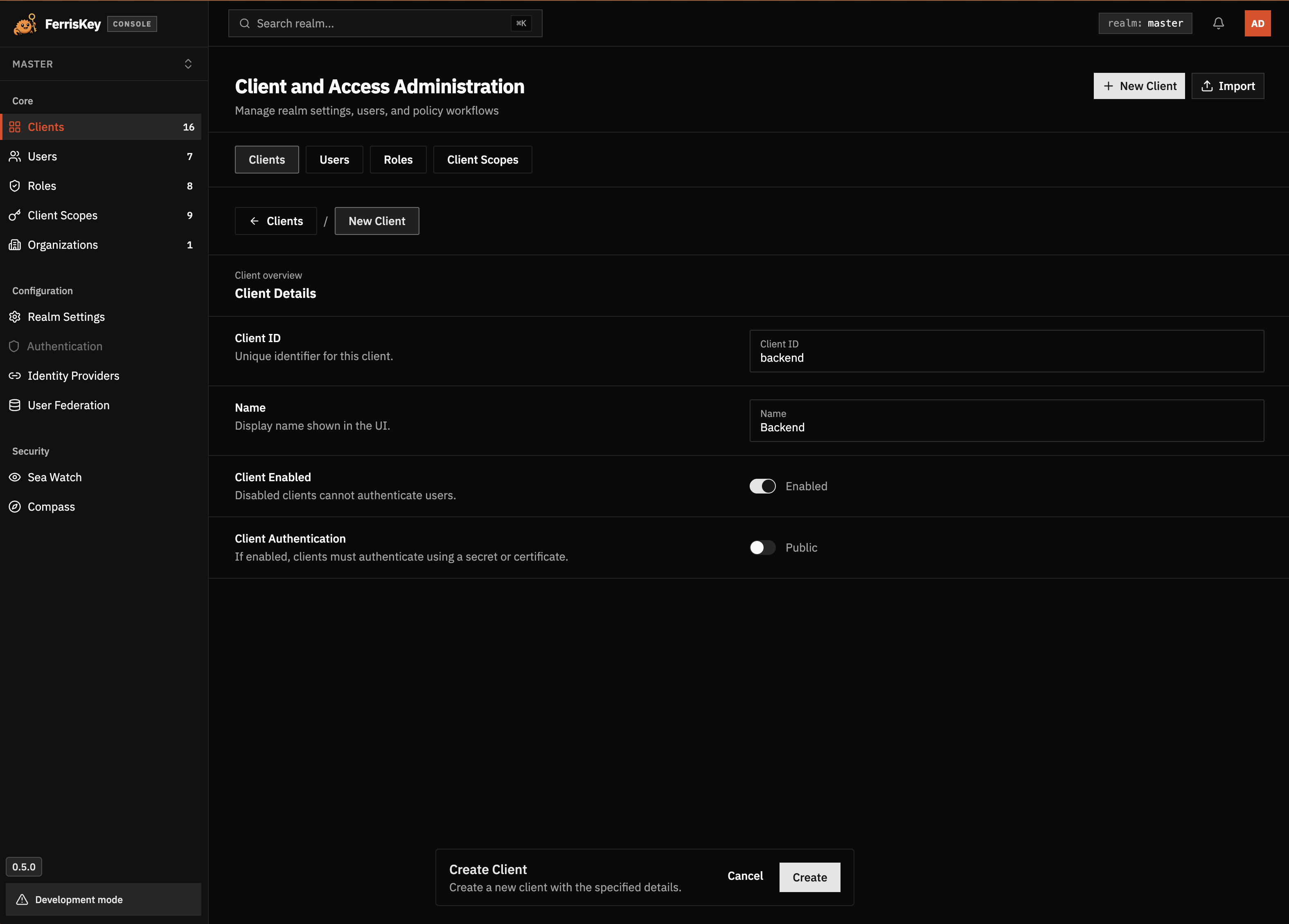
Task: Click the Client Scopes count badge 9
Action: click(x=190, y=215)
